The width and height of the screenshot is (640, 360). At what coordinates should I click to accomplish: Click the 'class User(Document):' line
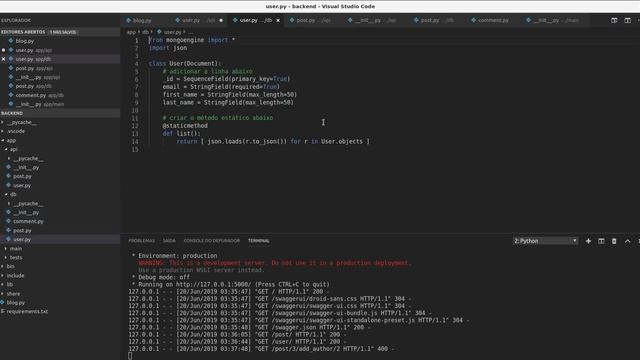click(184, 63)
